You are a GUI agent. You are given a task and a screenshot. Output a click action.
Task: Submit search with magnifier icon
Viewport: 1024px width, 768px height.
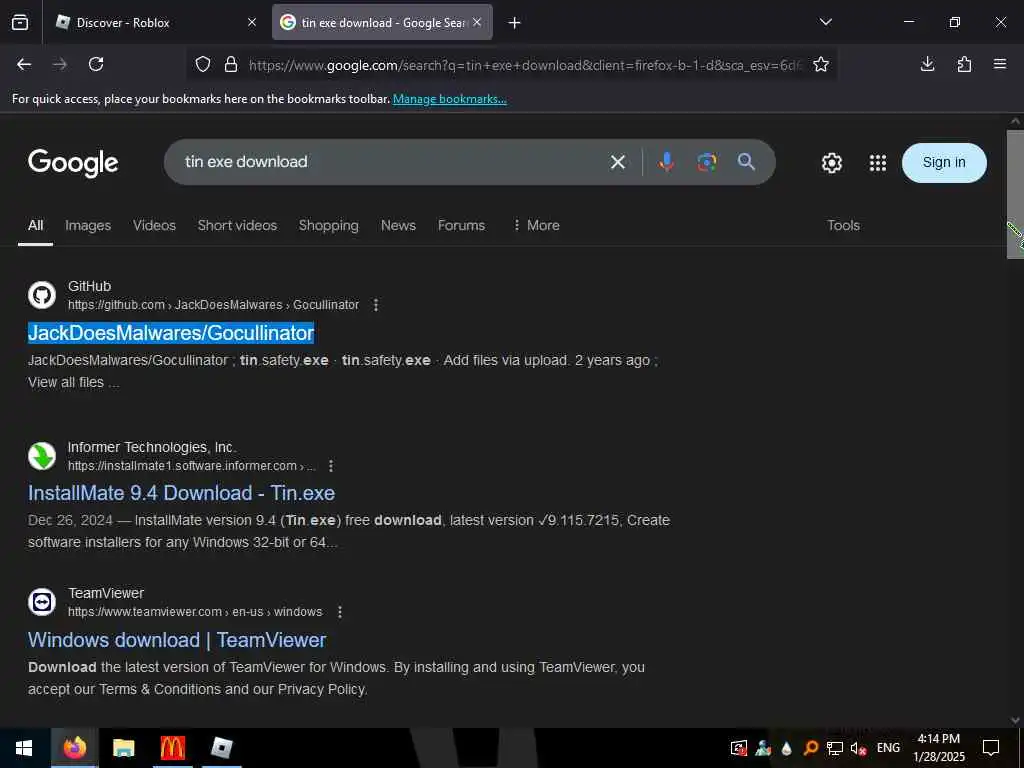(x=746, y=162)
